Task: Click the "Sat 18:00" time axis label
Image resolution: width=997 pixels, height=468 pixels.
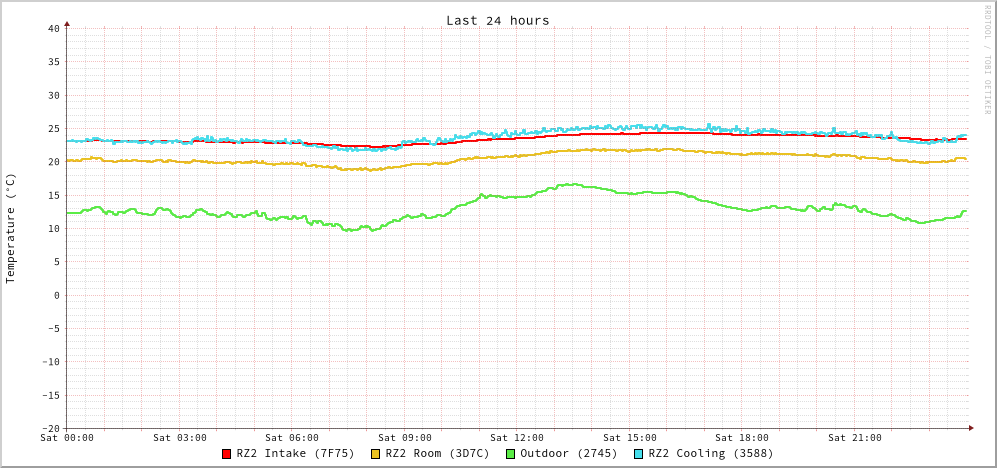Action: pos(742,438)
